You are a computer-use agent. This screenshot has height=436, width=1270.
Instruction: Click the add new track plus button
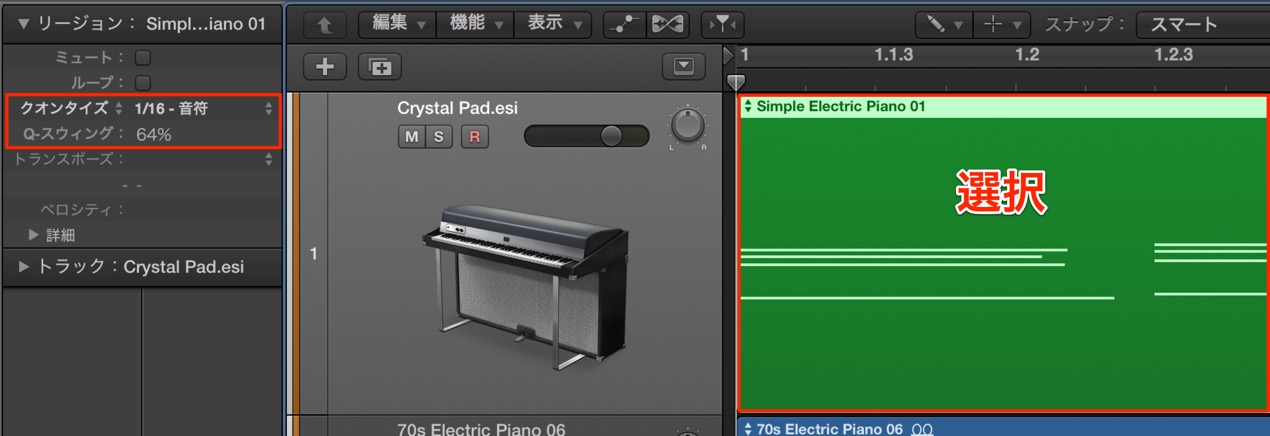click(325, 67)
